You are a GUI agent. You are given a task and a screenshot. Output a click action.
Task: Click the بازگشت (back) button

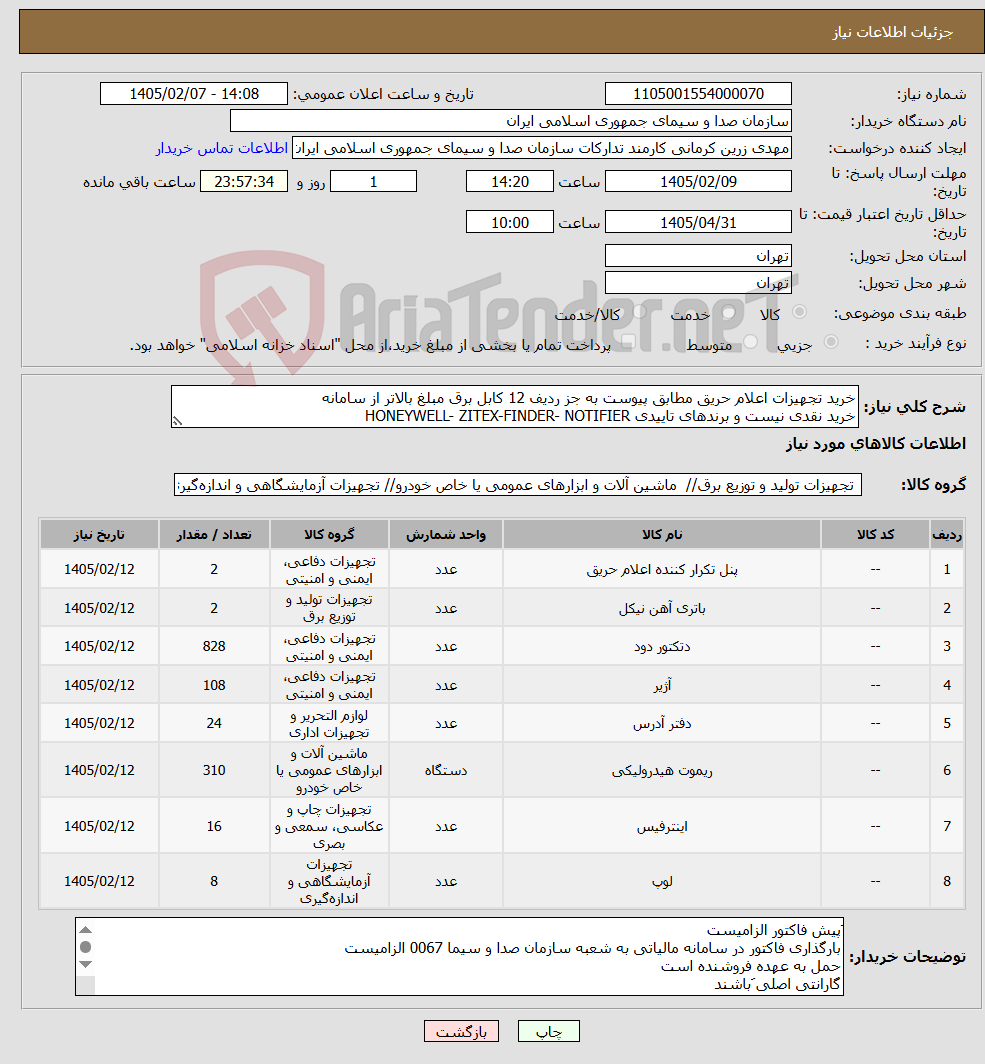pos(461,1031)
